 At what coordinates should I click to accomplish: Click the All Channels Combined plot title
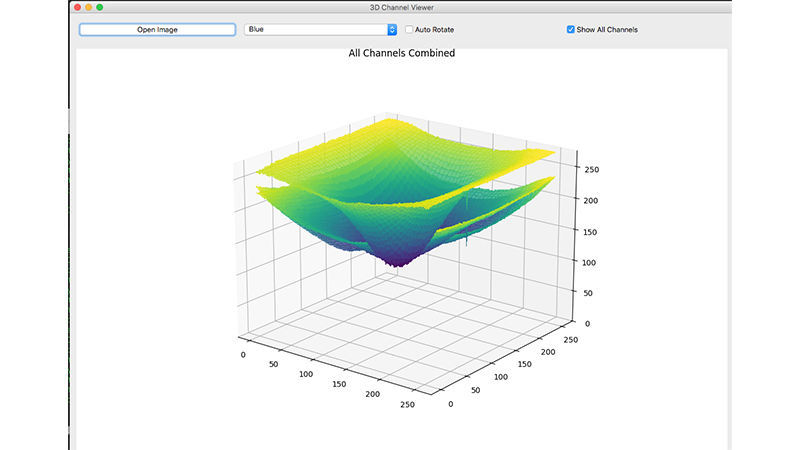click(x=402, y=53)
